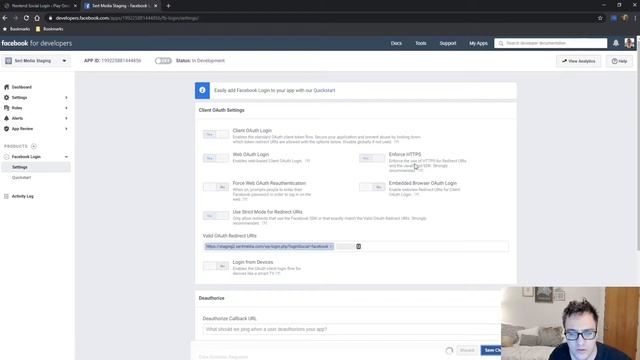Add a product with the plus icon
This screenshot has height=360, width=640.
coord(34,146)
